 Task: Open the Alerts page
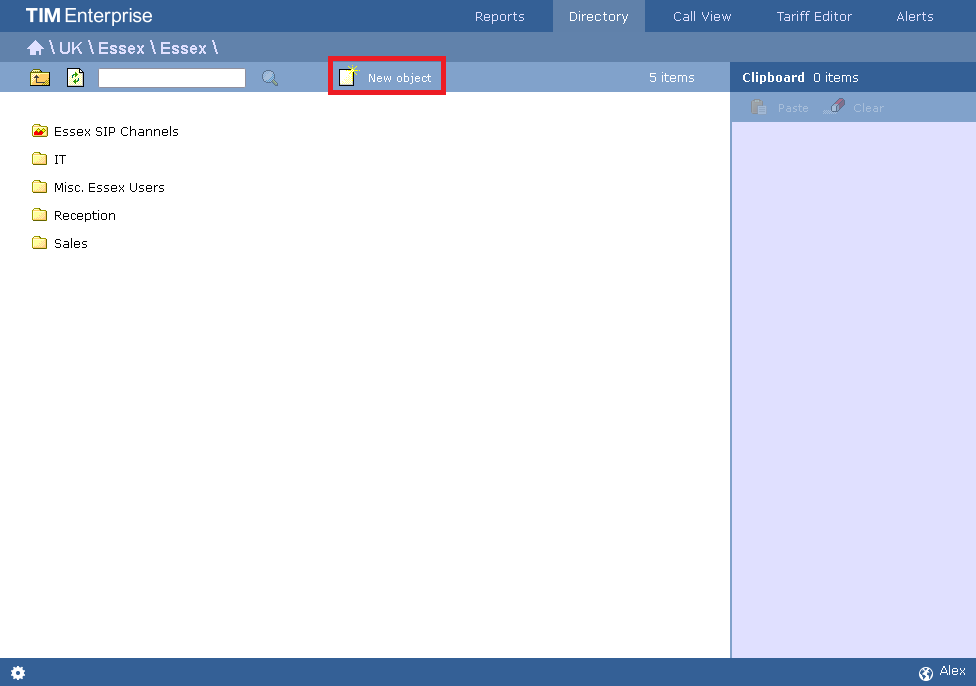point(915,16)
